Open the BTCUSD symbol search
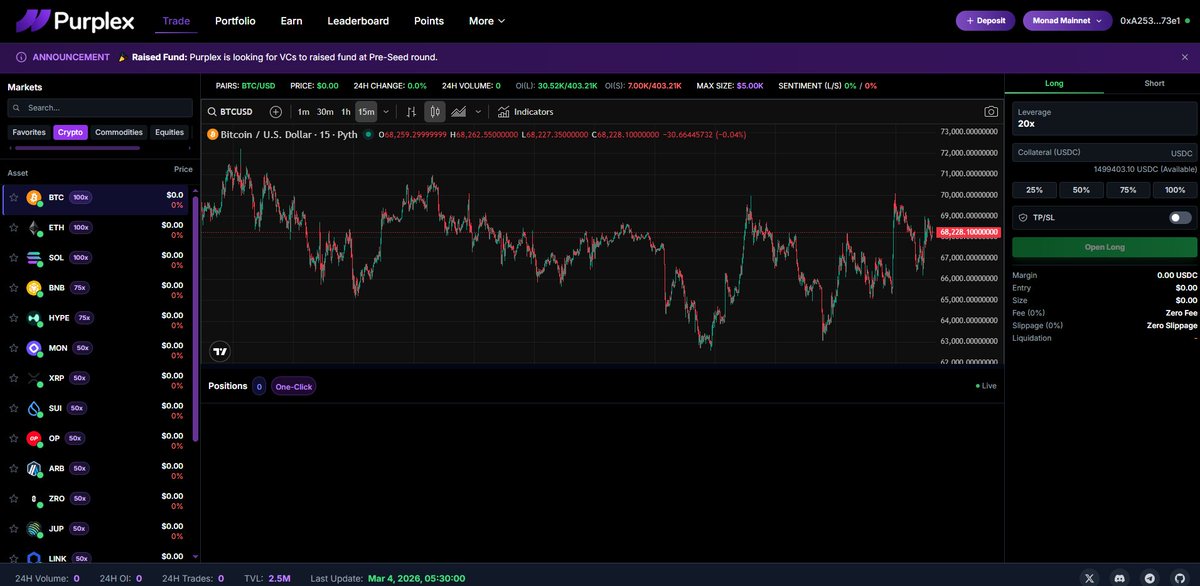Image resolution: width=1200 pixels, height=586 pixels. click(x=231, y=112)
